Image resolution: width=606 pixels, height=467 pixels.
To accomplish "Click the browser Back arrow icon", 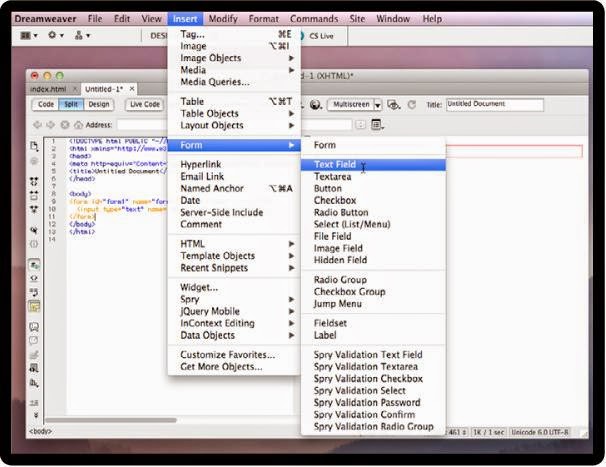I will pos(37,125).
